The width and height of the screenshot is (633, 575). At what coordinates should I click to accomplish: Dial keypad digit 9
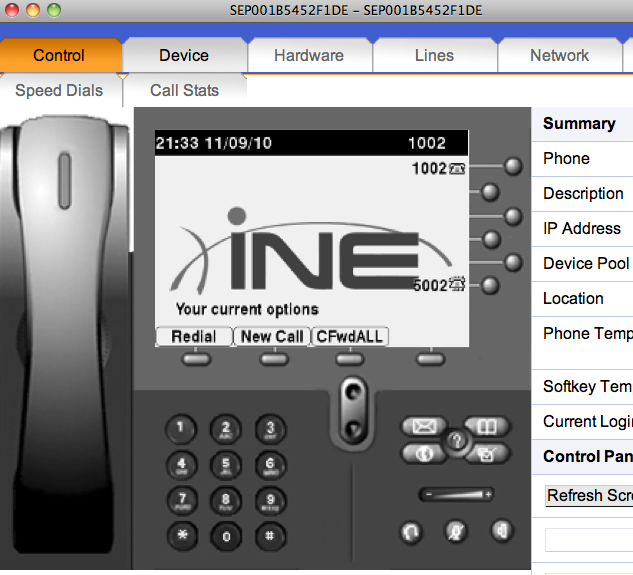[271, 501]
